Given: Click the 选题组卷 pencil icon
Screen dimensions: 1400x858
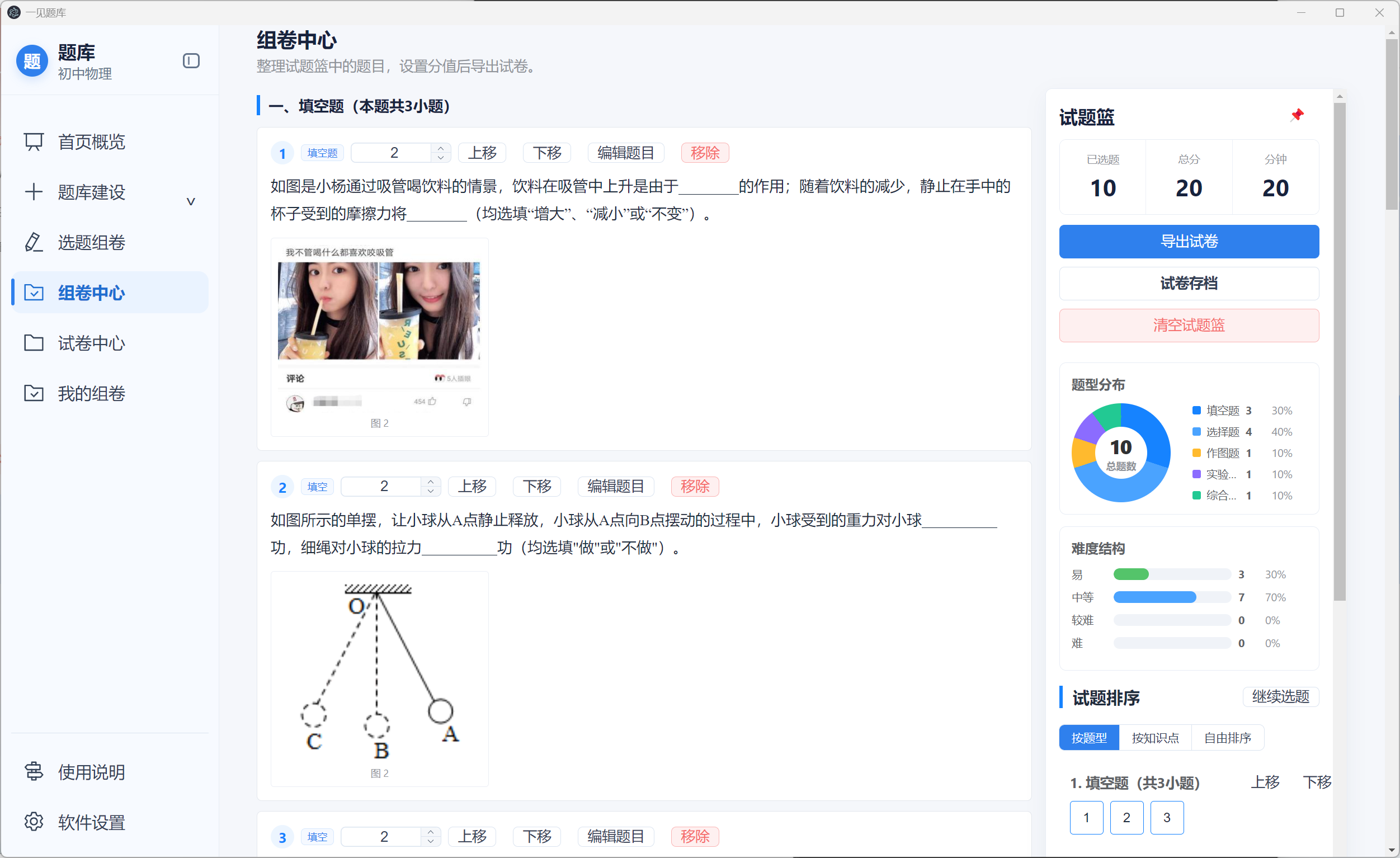Looking at the screenshot, I should pyautogui.click(x=34, y=242).
